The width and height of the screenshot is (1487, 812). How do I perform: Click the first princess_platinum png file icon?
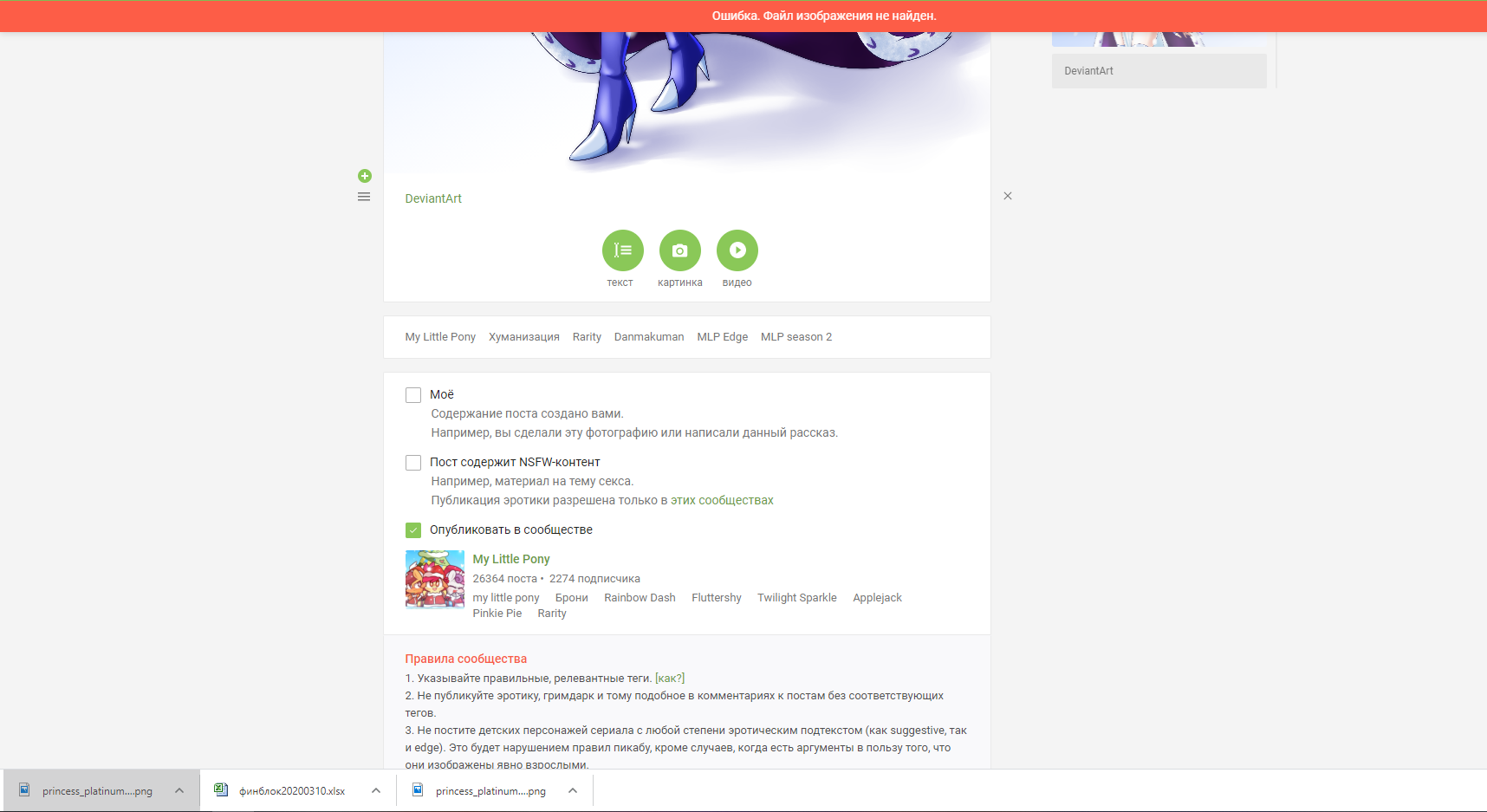click(x=25, y=790)
